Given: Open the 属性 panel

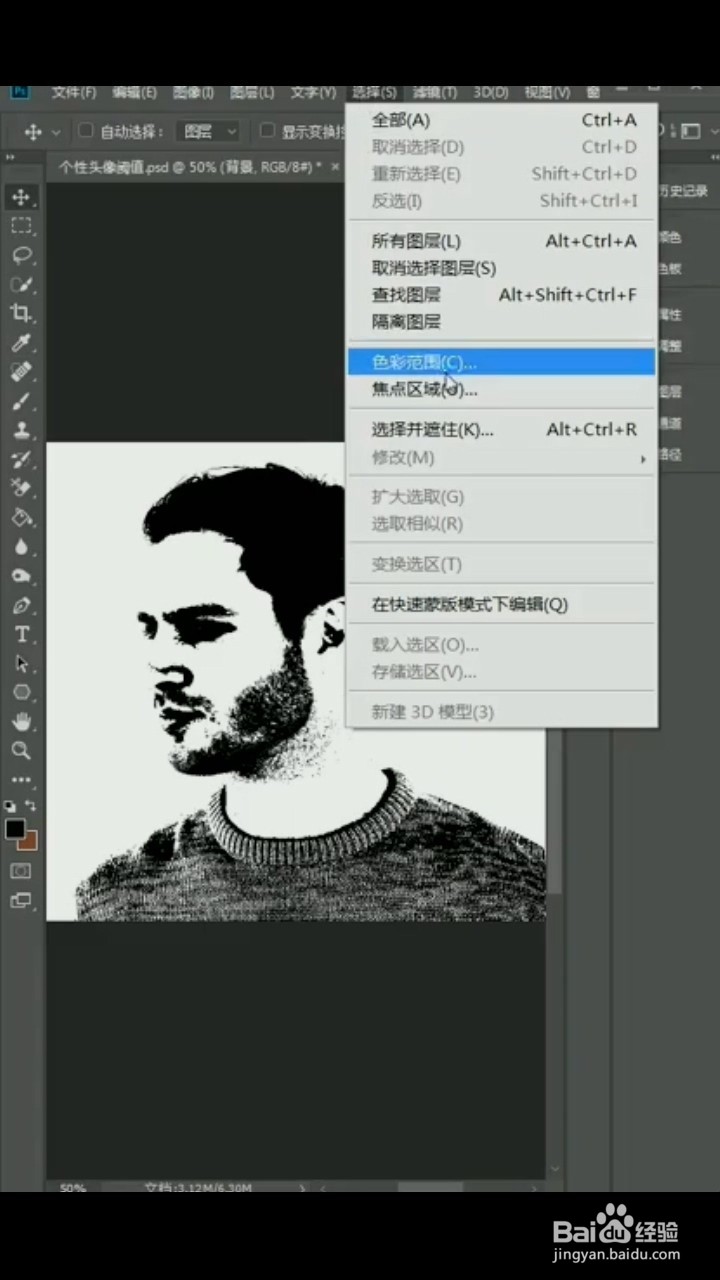Looking at the screenshot, I should tap(671, 315).
